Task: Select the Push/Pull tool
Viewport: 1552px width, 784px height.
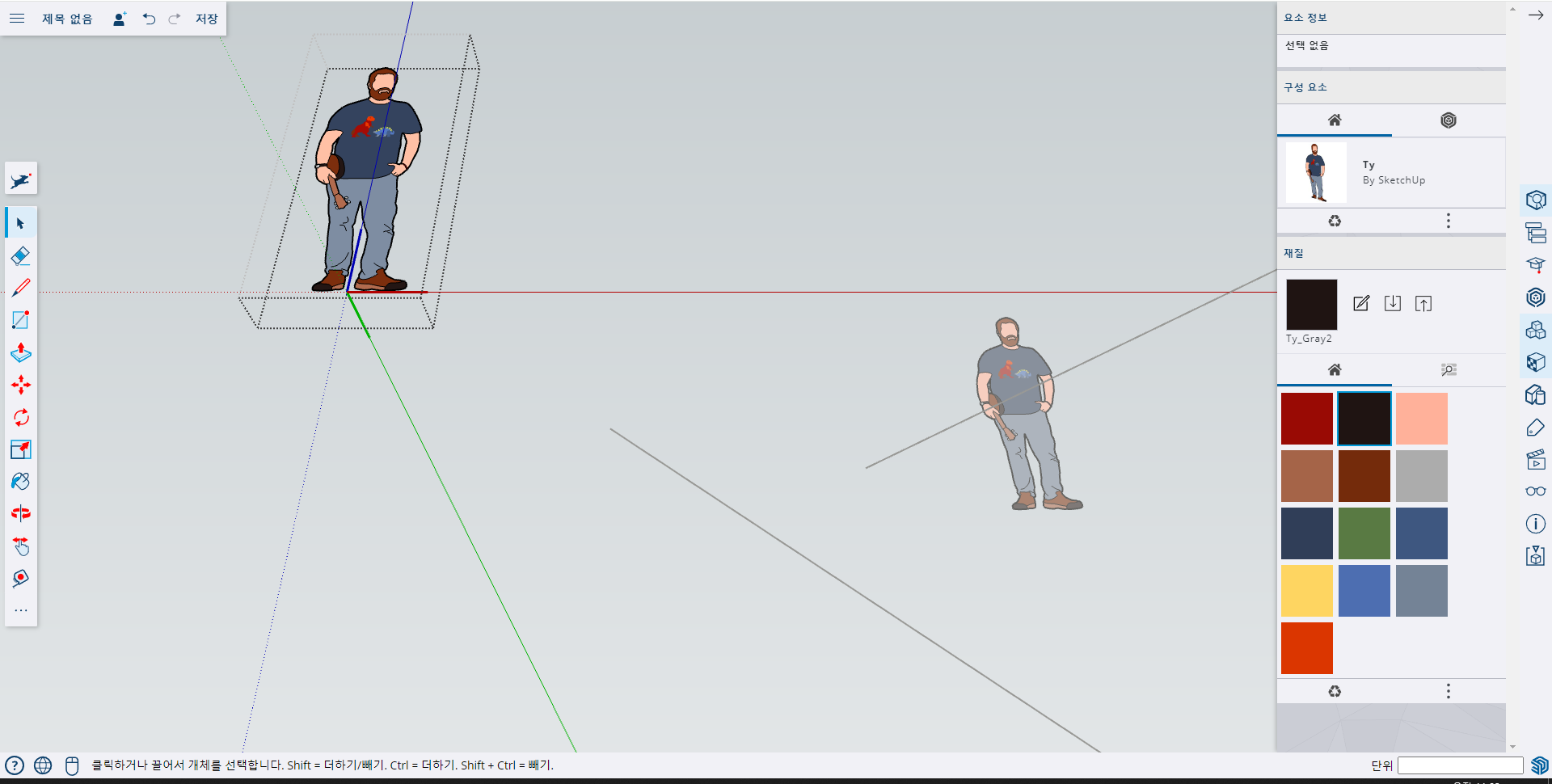Action: [21, 352]
